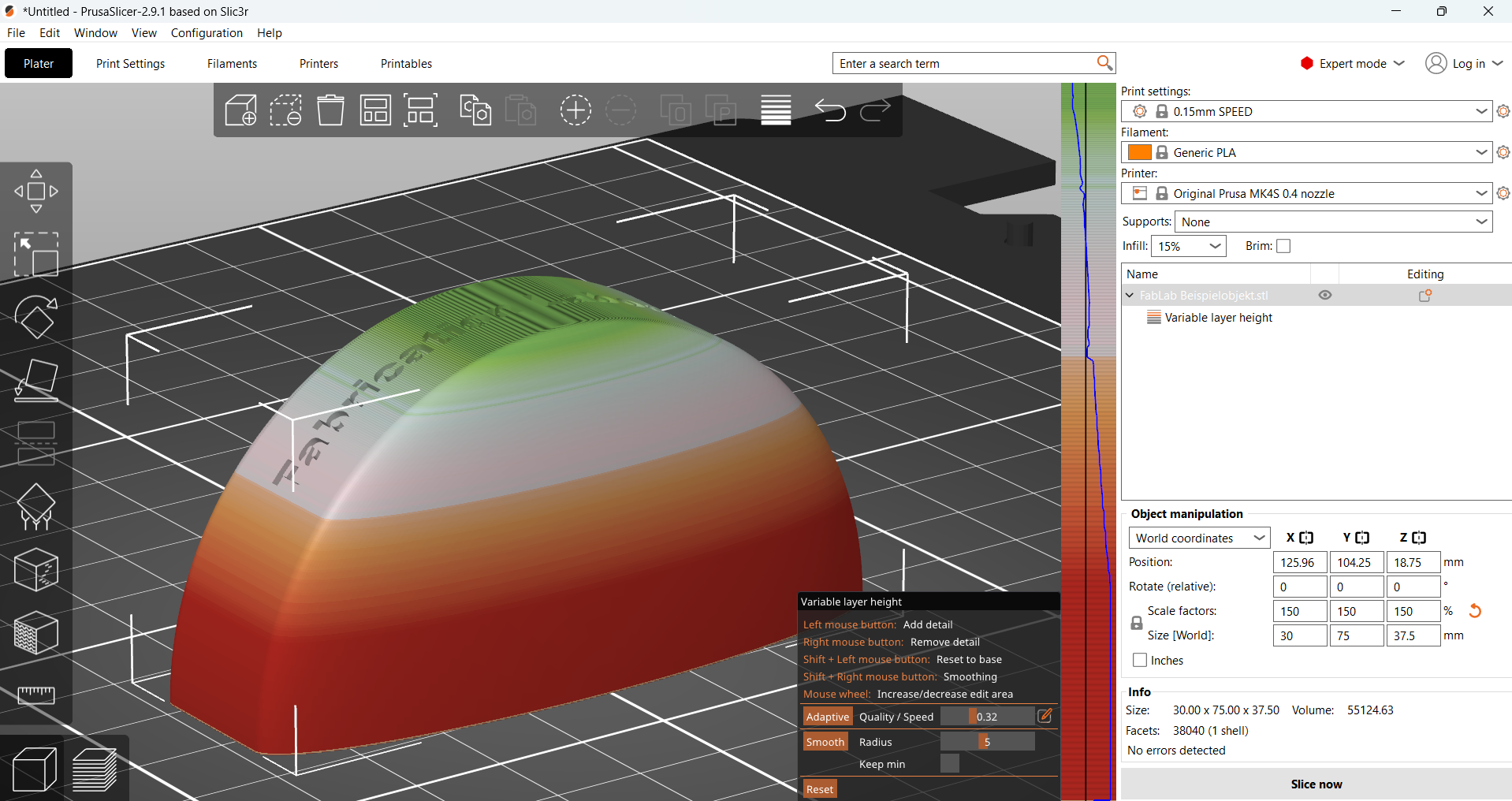Open the Configuration menu

207,33
